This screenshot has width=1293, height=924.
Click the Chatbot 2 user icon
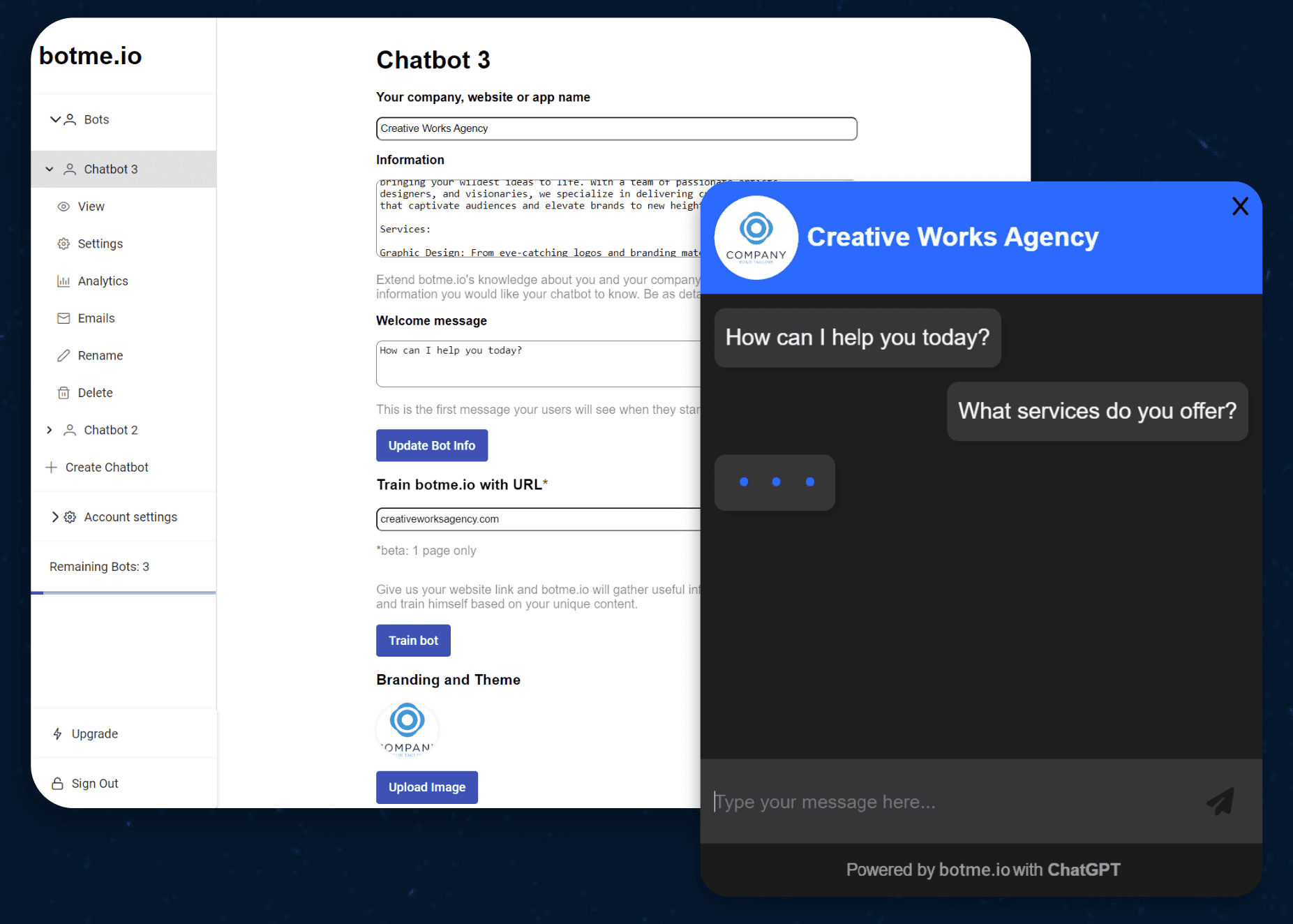coord(70,430)
